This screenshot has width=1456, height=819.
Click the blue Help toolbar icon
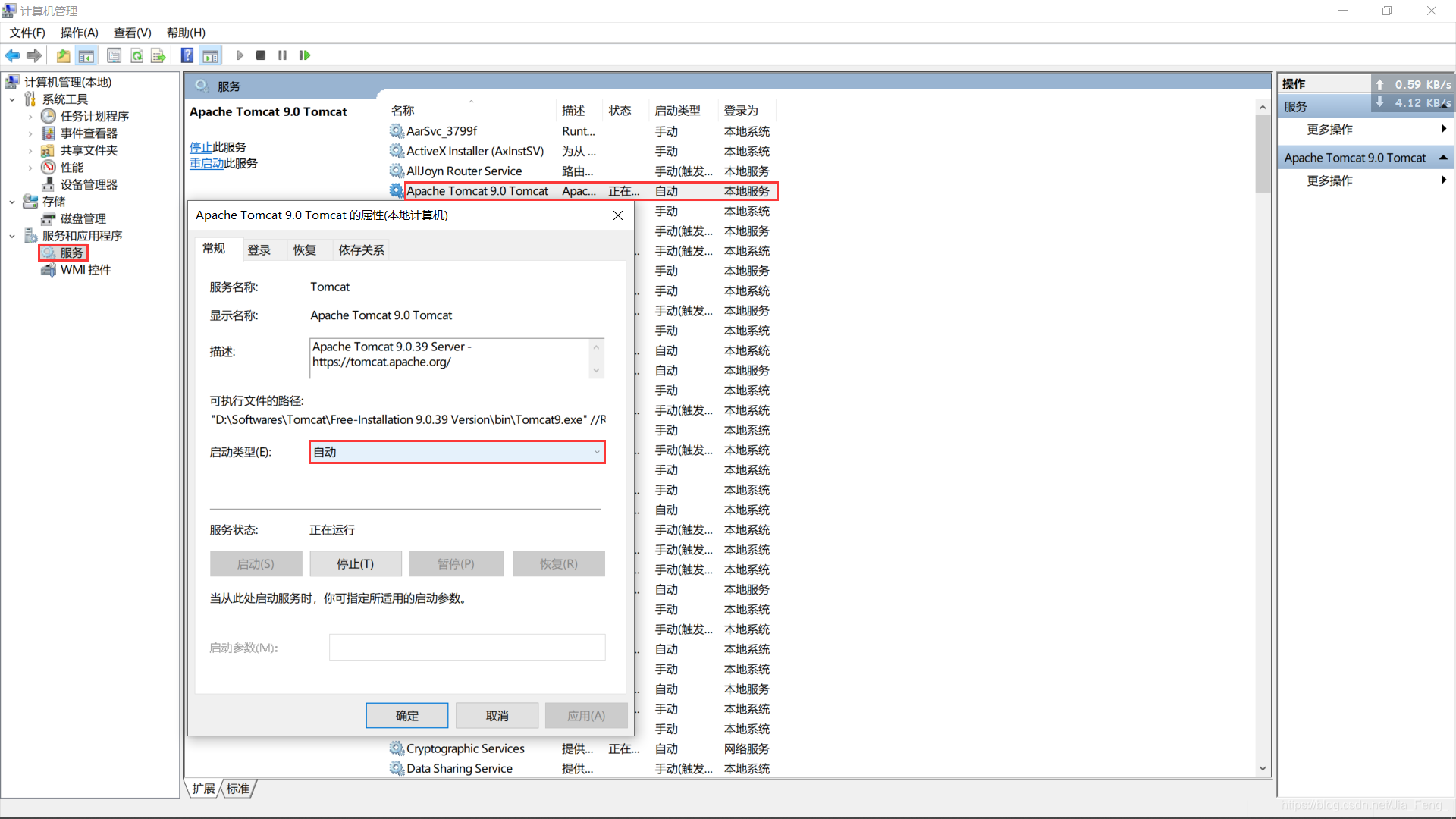[x=187, y=55]
